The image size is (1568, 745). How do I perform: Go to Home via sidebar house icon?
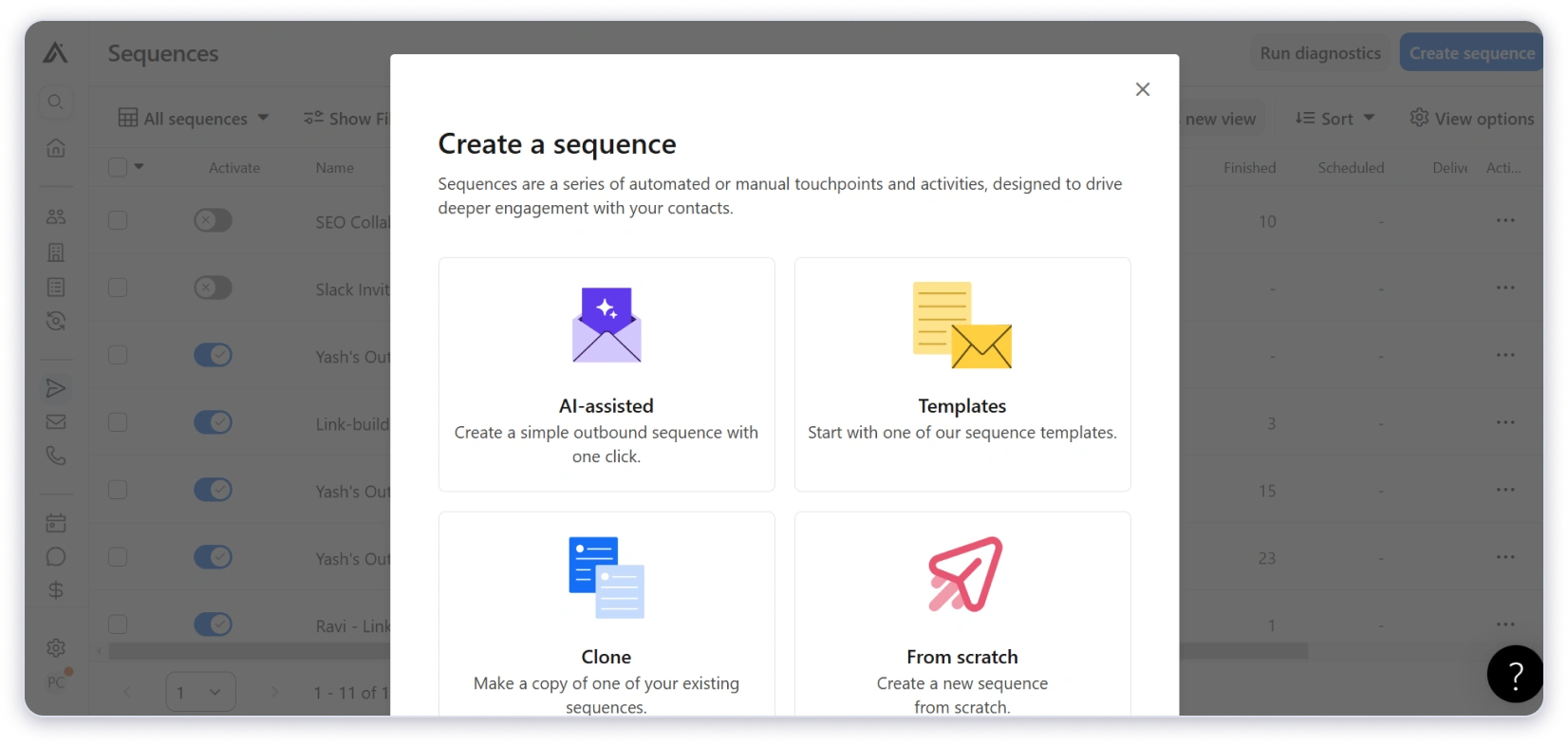(x=56, y=148)
